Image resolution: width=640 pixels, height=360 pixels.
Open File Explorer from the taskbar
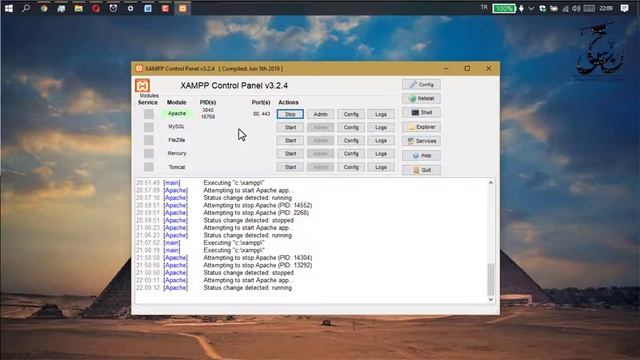pyautogui.click(x=78, y=8)
